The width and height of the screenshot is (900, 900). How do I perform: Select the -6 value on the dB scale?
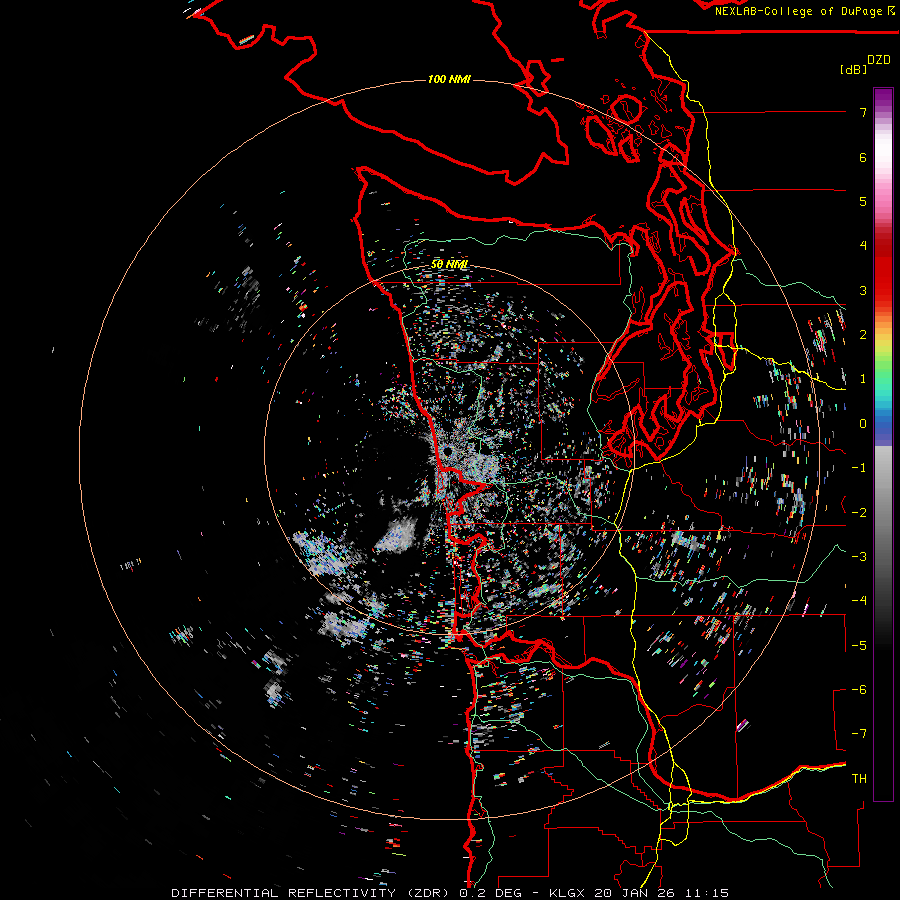click(859, 690)
